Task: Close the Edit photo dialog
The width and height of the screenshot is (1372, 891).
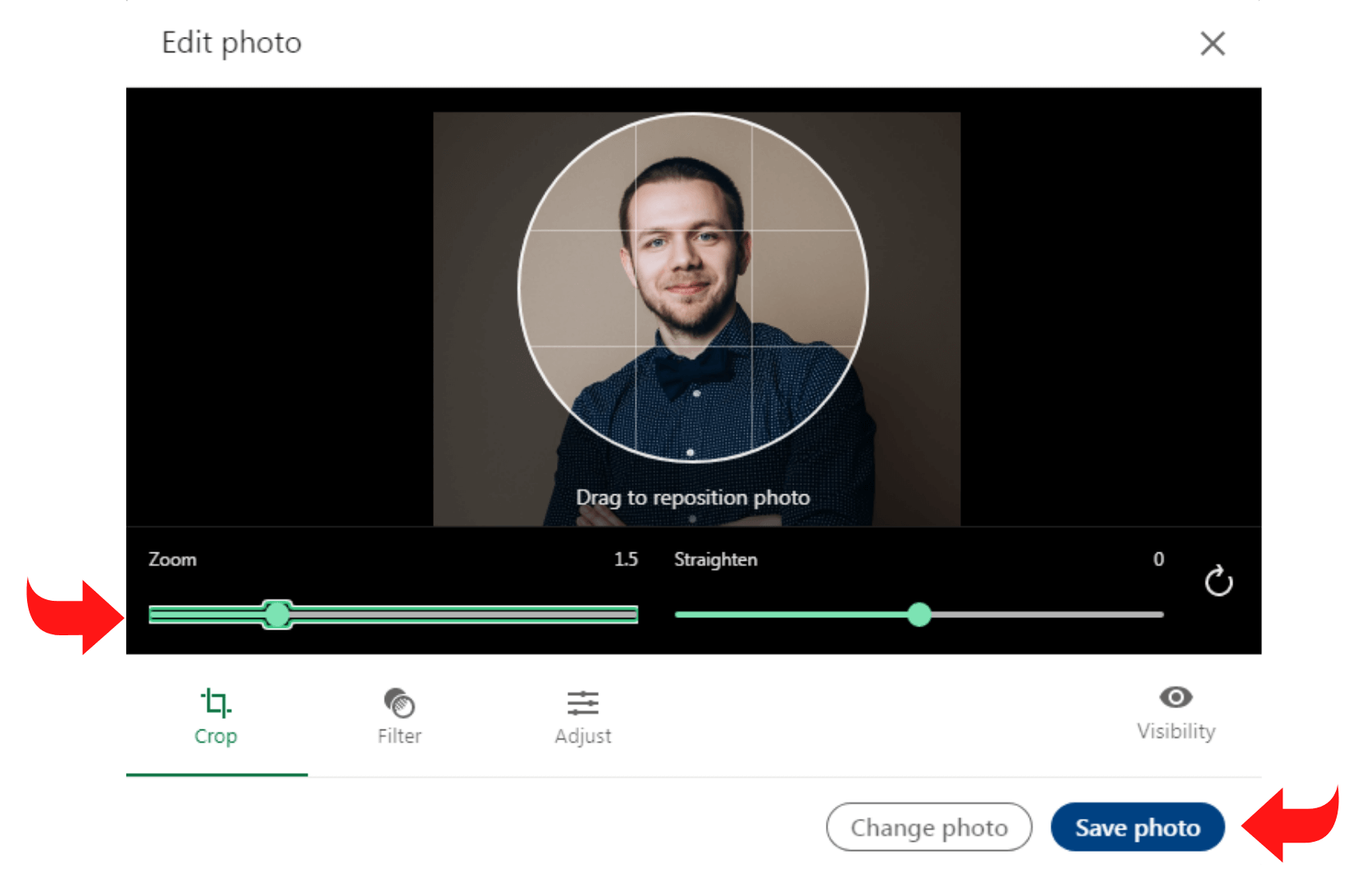Action: [x=1212, y=43]
